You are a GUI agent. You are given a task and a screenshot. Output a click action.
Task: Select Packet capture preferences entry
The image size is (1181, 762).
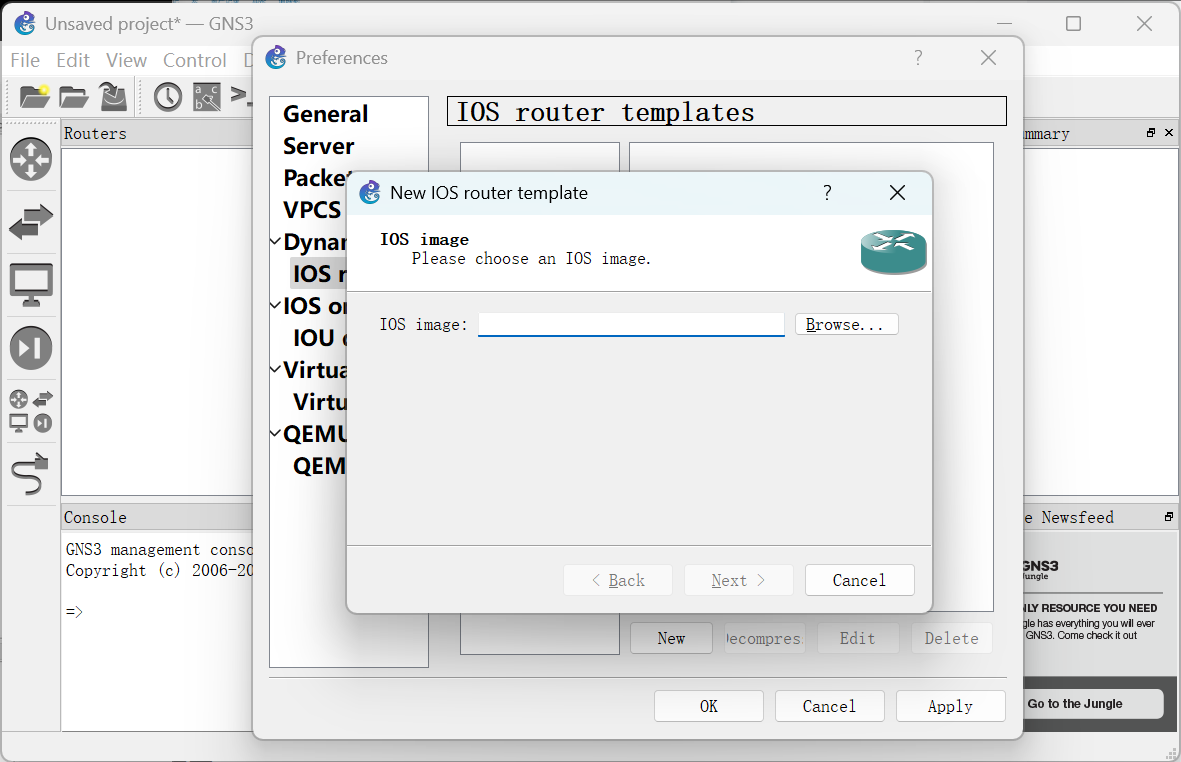[316, 178]
